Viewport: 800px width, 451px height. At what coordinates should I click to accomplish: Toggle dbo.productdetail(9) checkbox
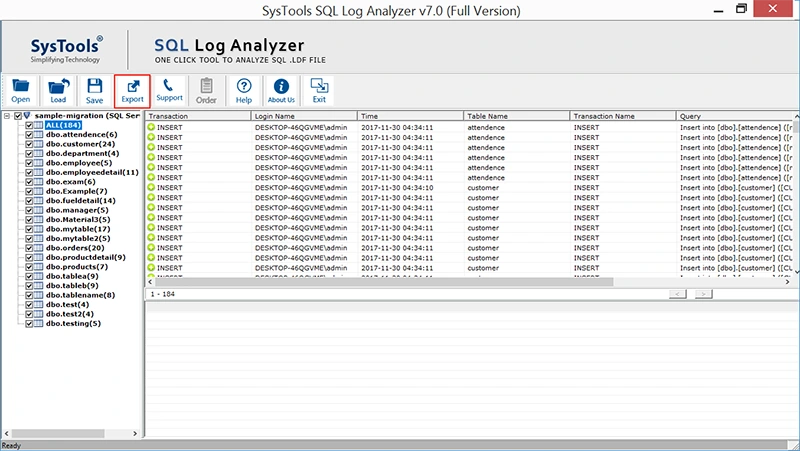[x=29, y=257]
